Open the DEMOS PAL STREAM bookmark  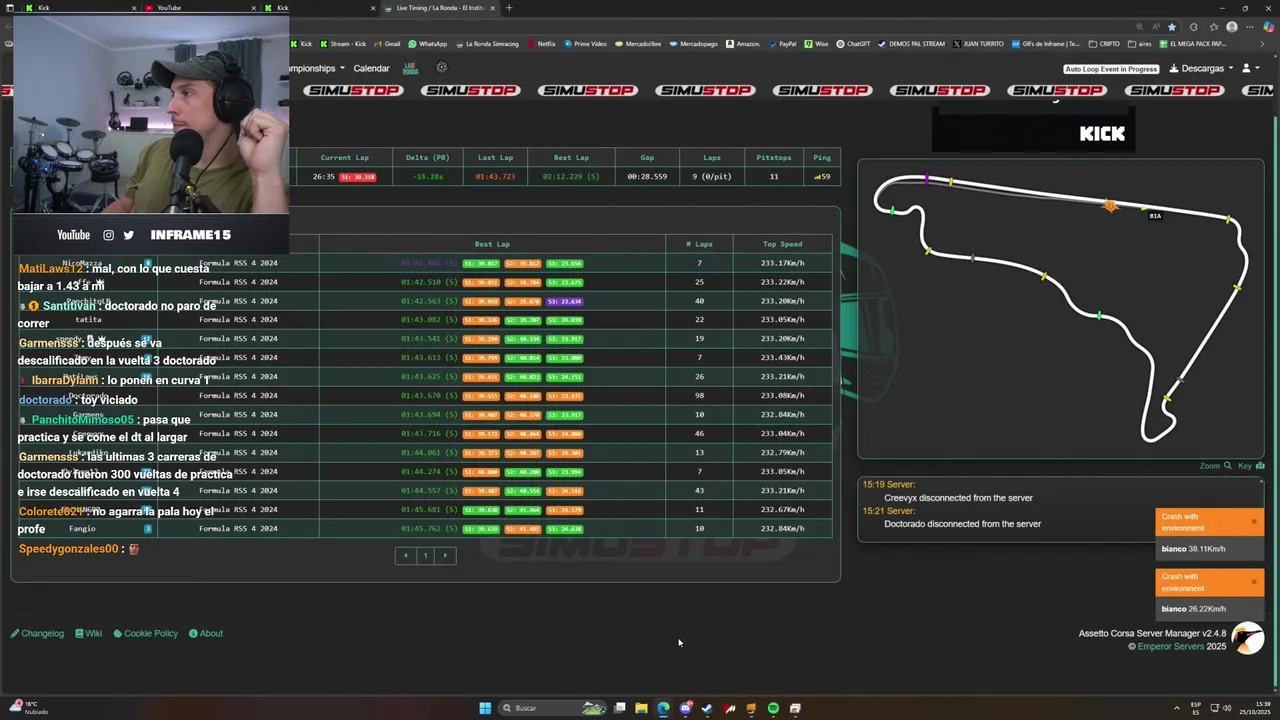(x=911, y=44)
